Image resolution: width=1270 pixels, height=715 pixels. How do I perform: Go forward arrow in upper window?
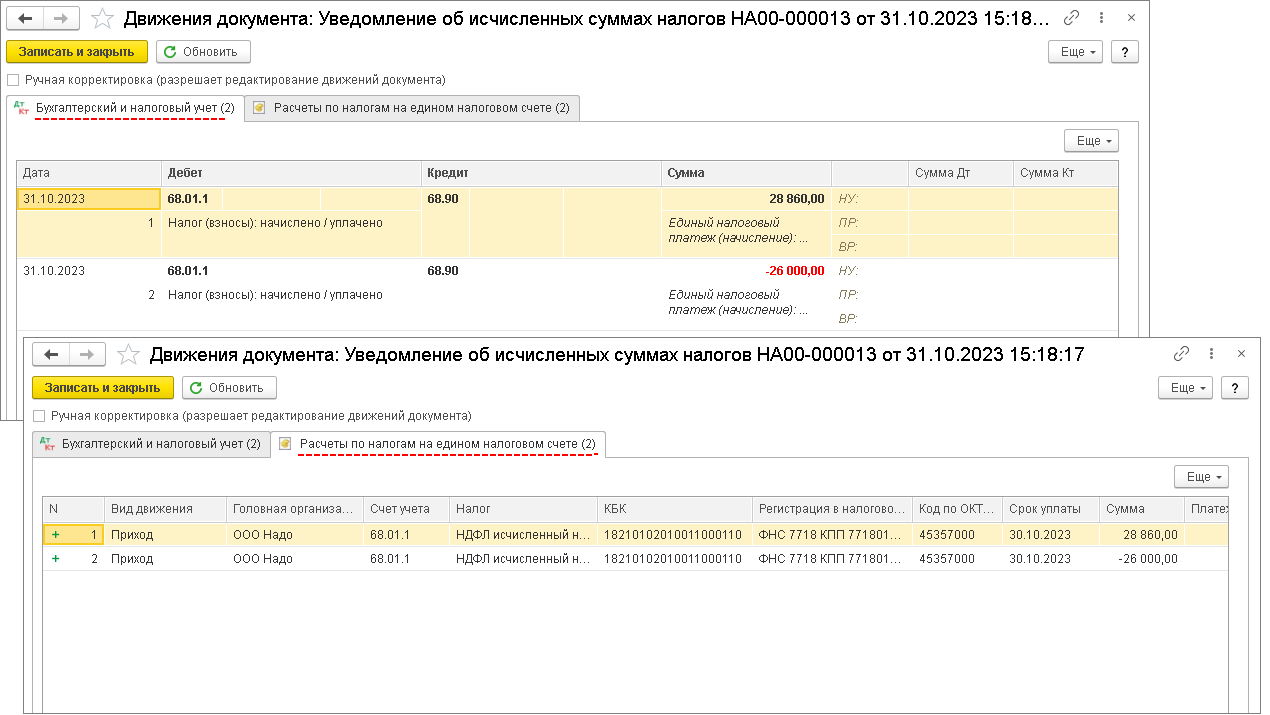tap(62, 18)
